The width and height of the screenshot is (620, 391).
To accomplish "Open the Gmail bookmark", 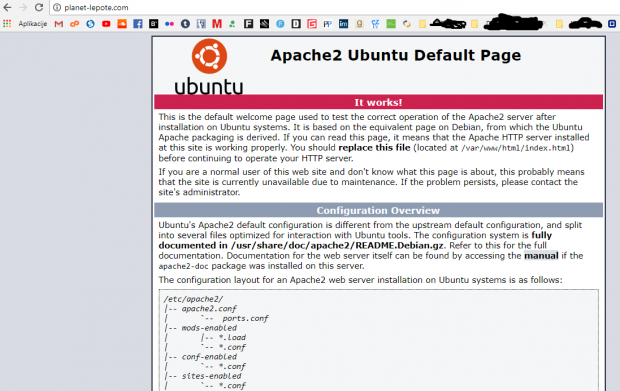I will click(x=59, y=24).
